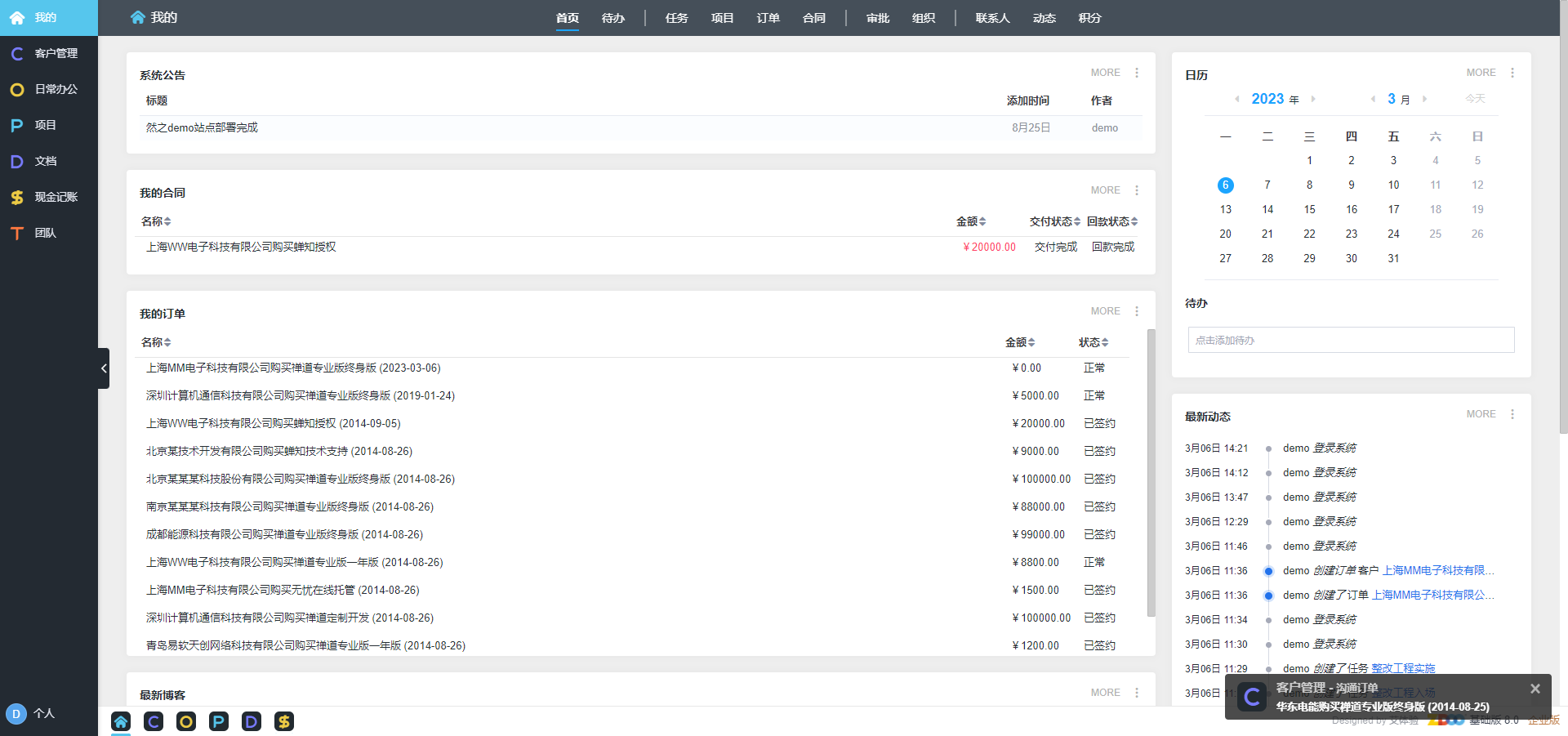Open announcement 然之demo站点部署完成
This screenshot has height=736, width=1568.
tap(202, 127)
